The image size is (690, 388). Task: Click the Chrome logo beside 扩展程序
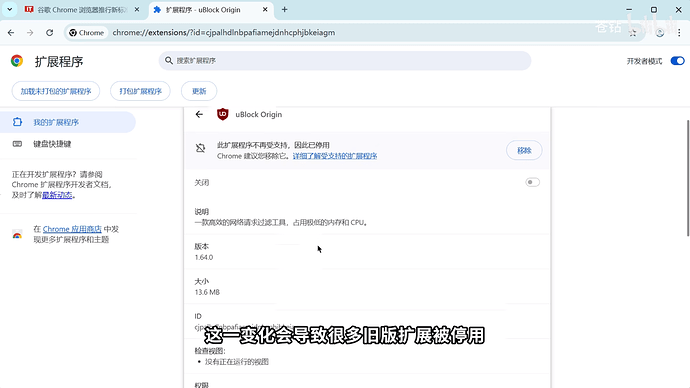tap(17, 61)
